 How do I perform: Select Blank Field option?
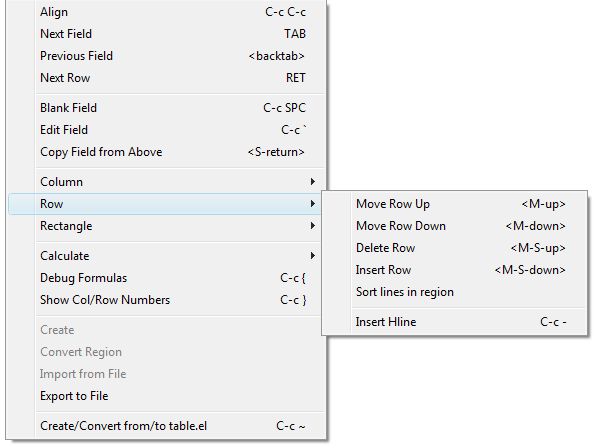click(167, 108)
